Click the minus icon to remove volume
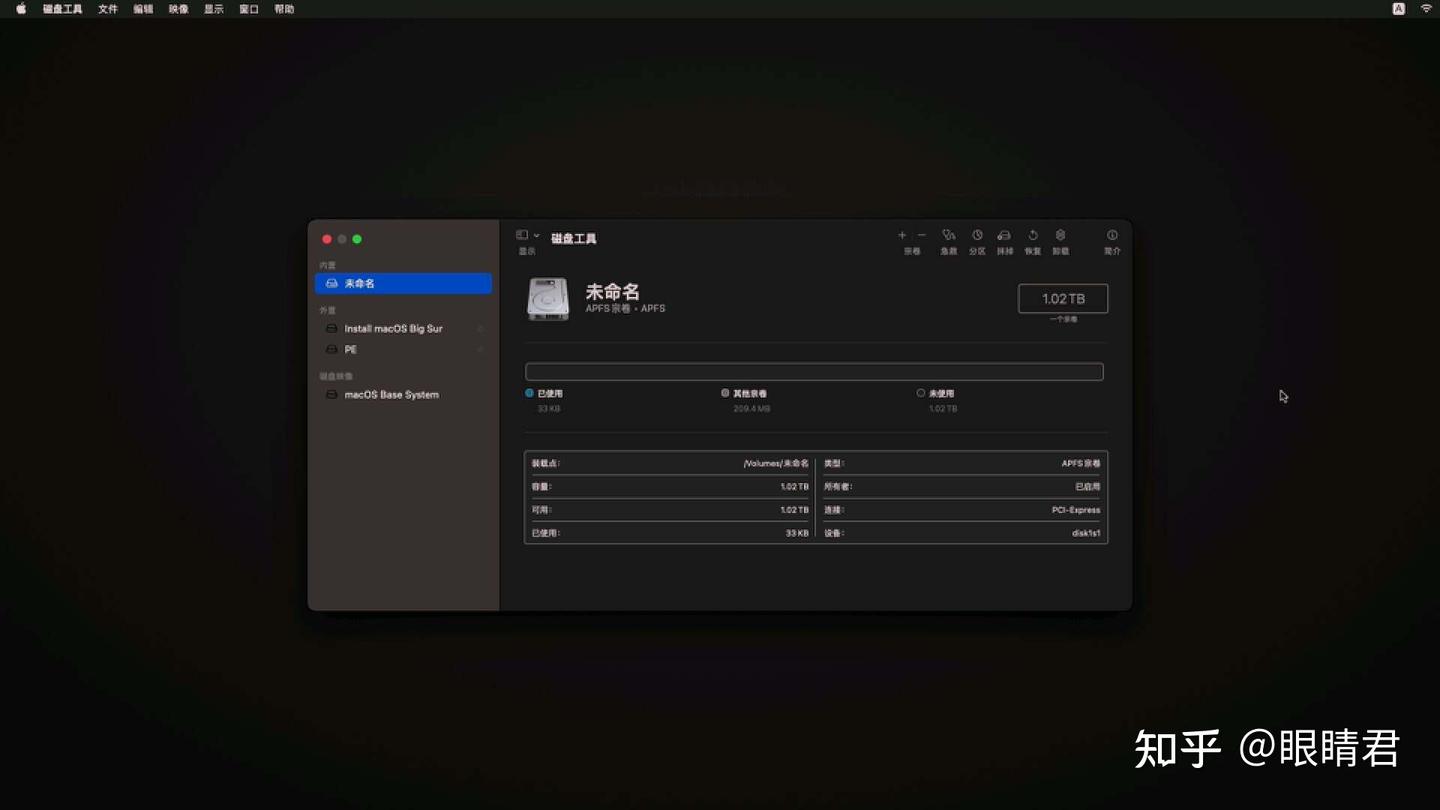This screenshot has width=1440, height=810. 921,236
